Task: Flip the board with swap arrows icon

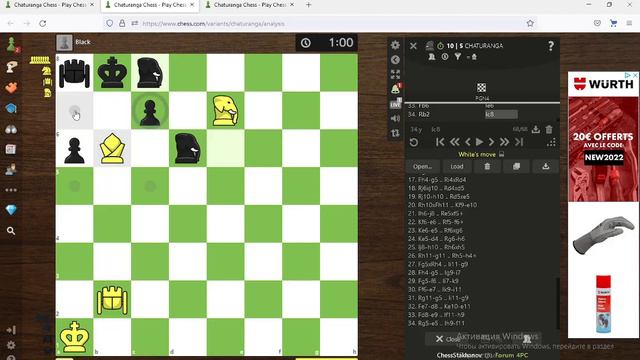Action: pos(395,133)
